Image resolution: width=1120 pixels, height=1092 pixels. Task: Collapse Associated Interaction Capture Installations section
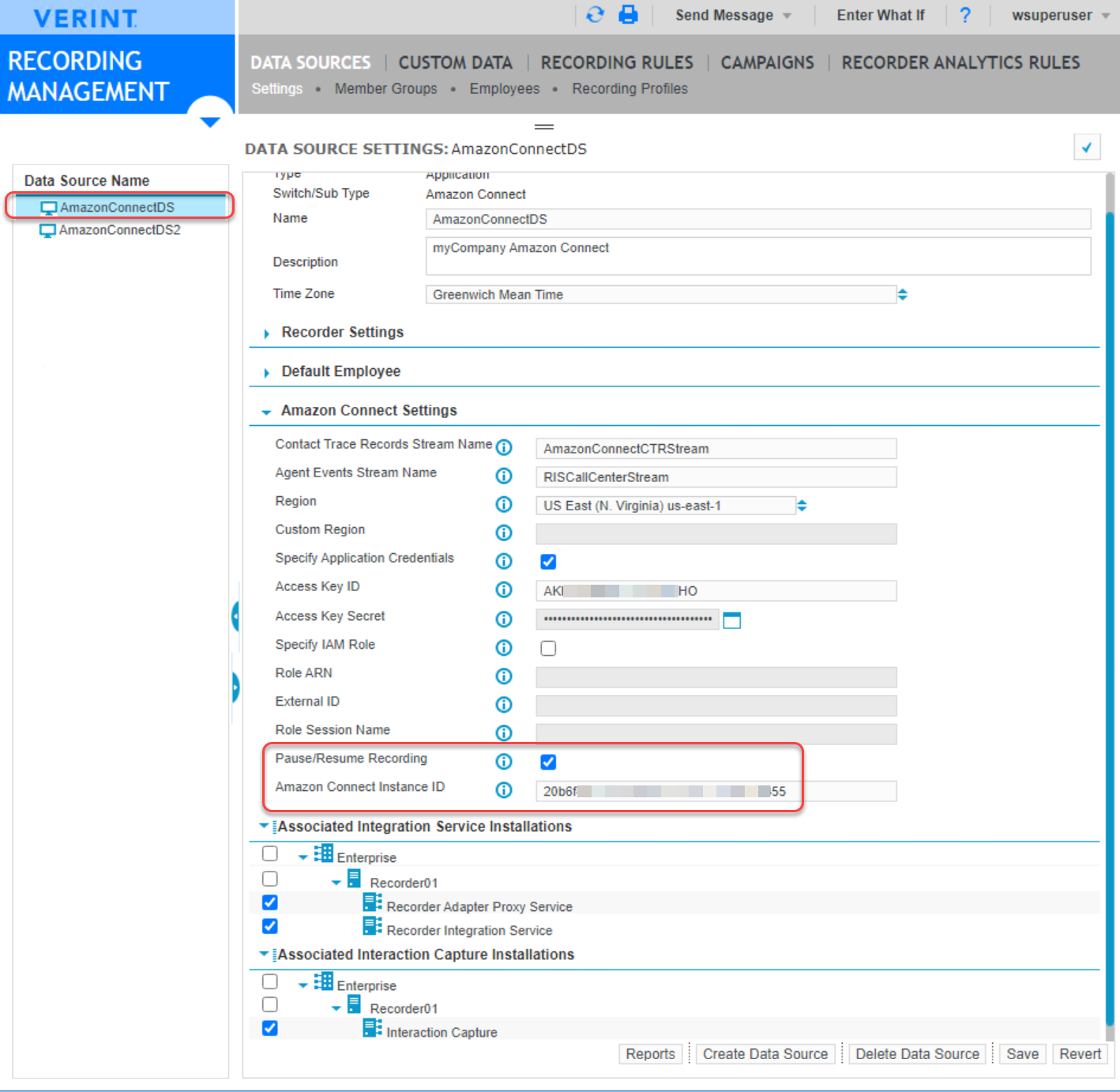click(x=264, y=954)
